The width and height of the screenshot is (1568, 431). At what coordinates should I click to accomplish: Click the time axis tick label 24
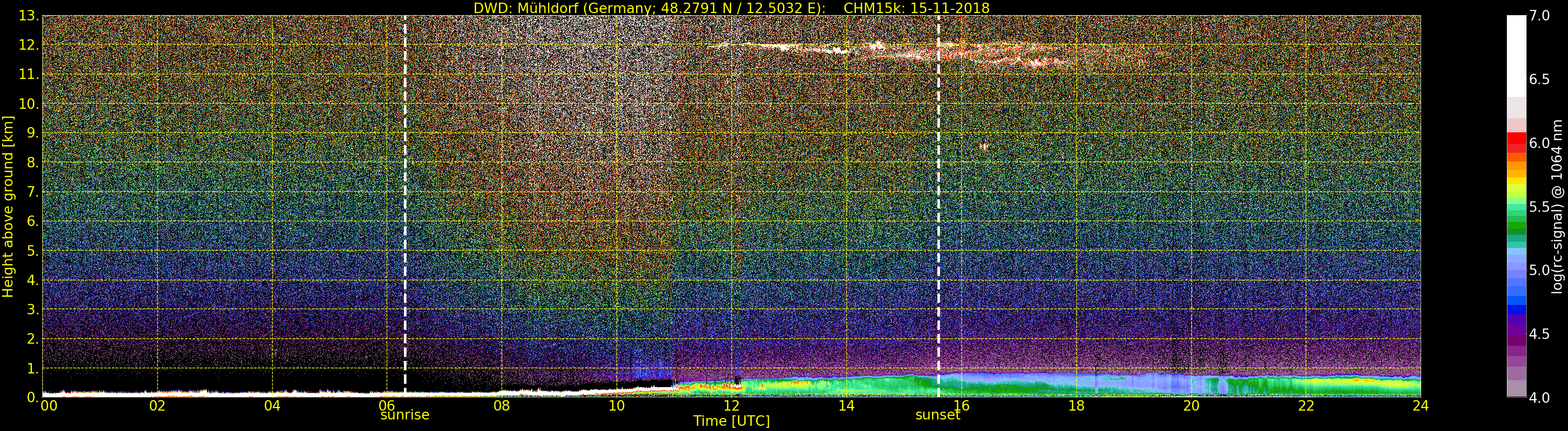click(1421, 405)
